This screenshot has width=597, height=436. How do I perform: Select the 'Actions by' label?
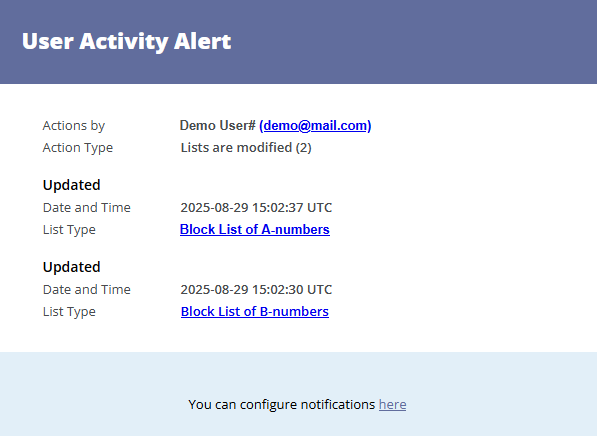pyautogui.click(x=73, y=125)
